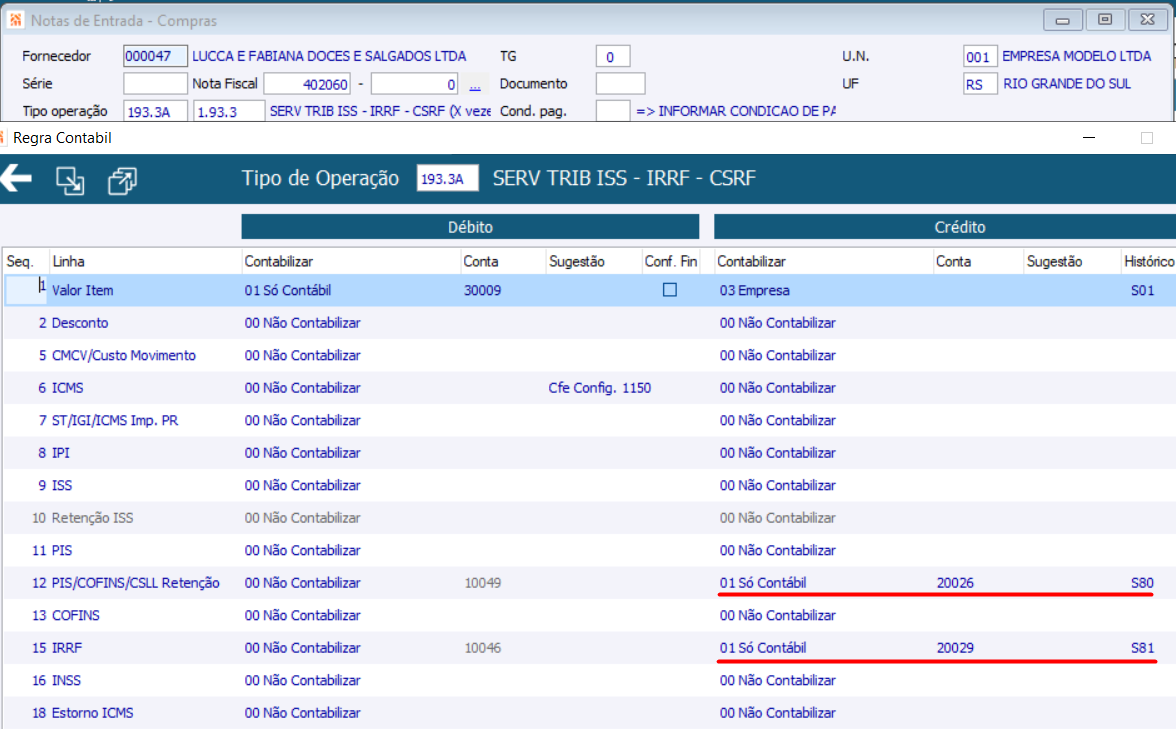Click debit account 10046 on IRRF row

482,647
